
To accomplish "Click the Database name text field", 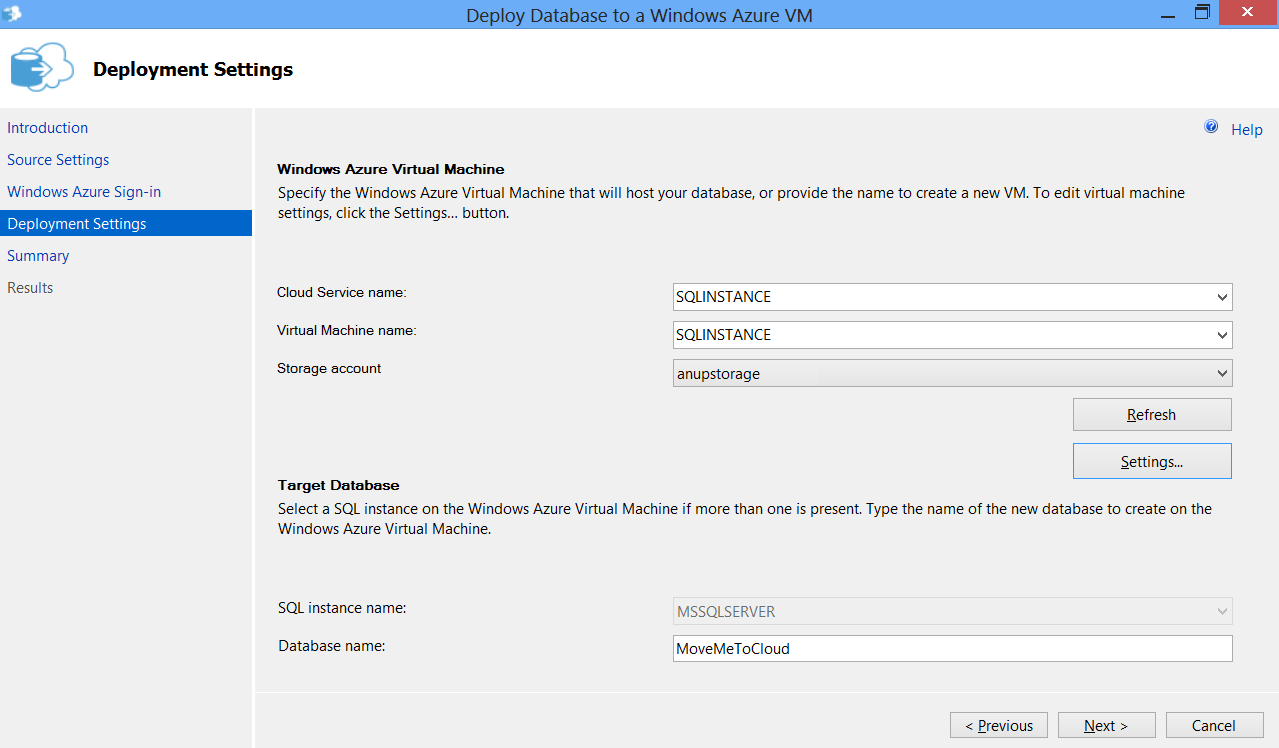I will [952, 649].
